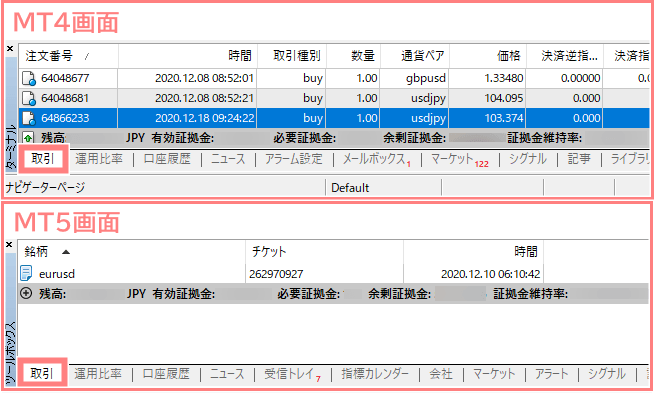Click time 2020.12.08 08:52:21
The height and width of the screenshot is (393, 655).
(204, 98)
